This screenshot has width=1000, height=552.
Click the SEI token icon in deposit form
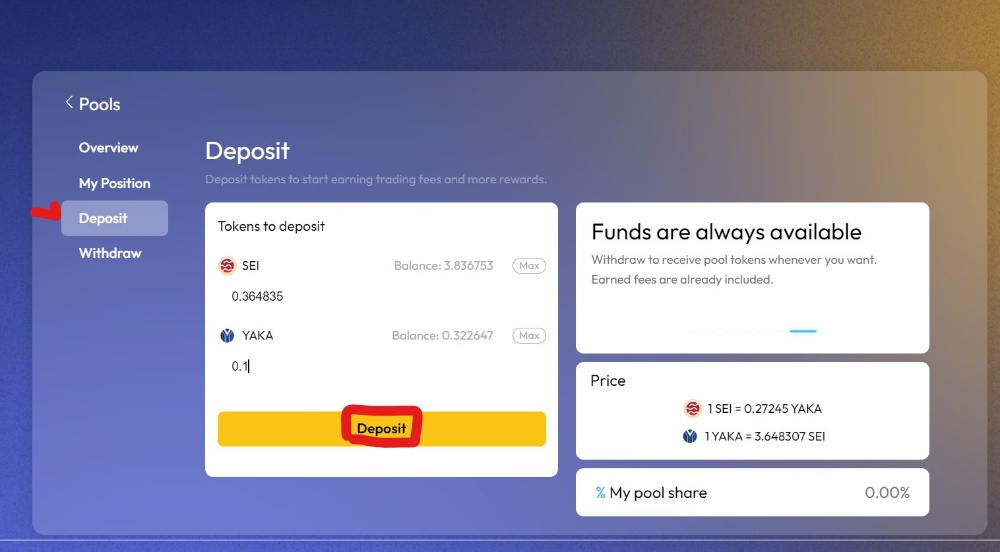click(x=227, y=266)
